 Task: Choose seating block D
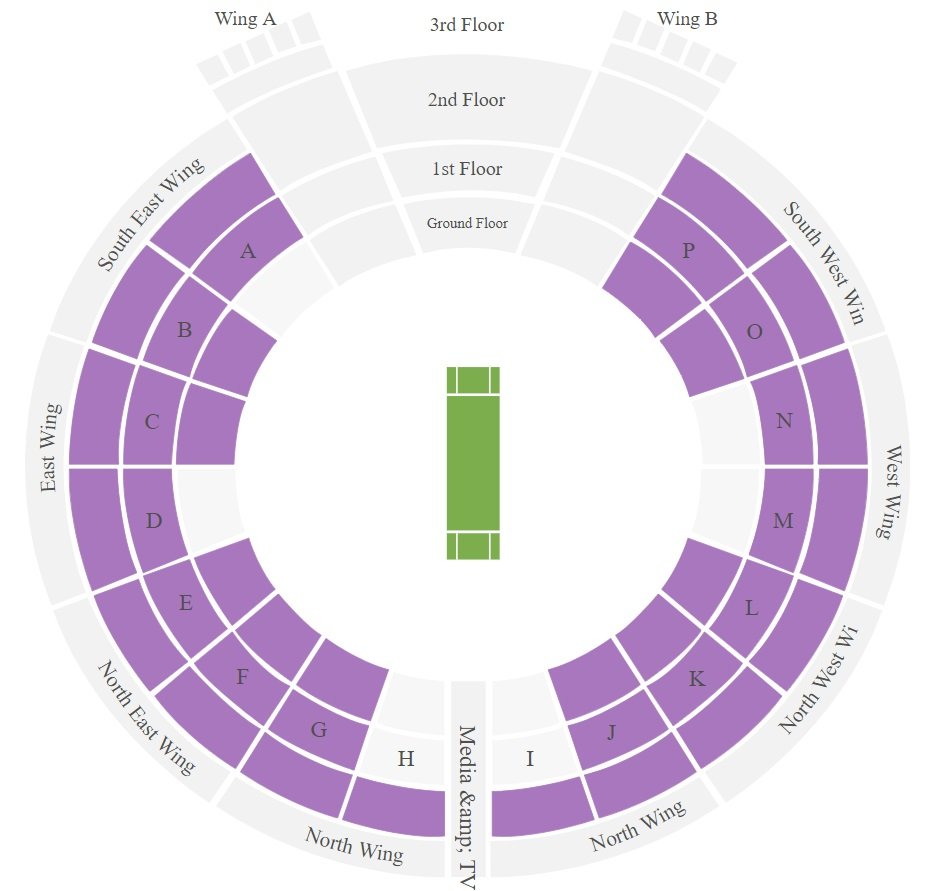pos(154,520)
